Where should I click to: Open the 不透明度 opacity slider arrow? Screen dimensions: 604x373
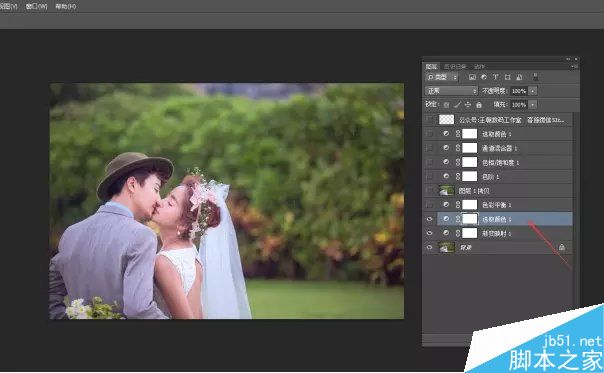(x=533, y=91)
